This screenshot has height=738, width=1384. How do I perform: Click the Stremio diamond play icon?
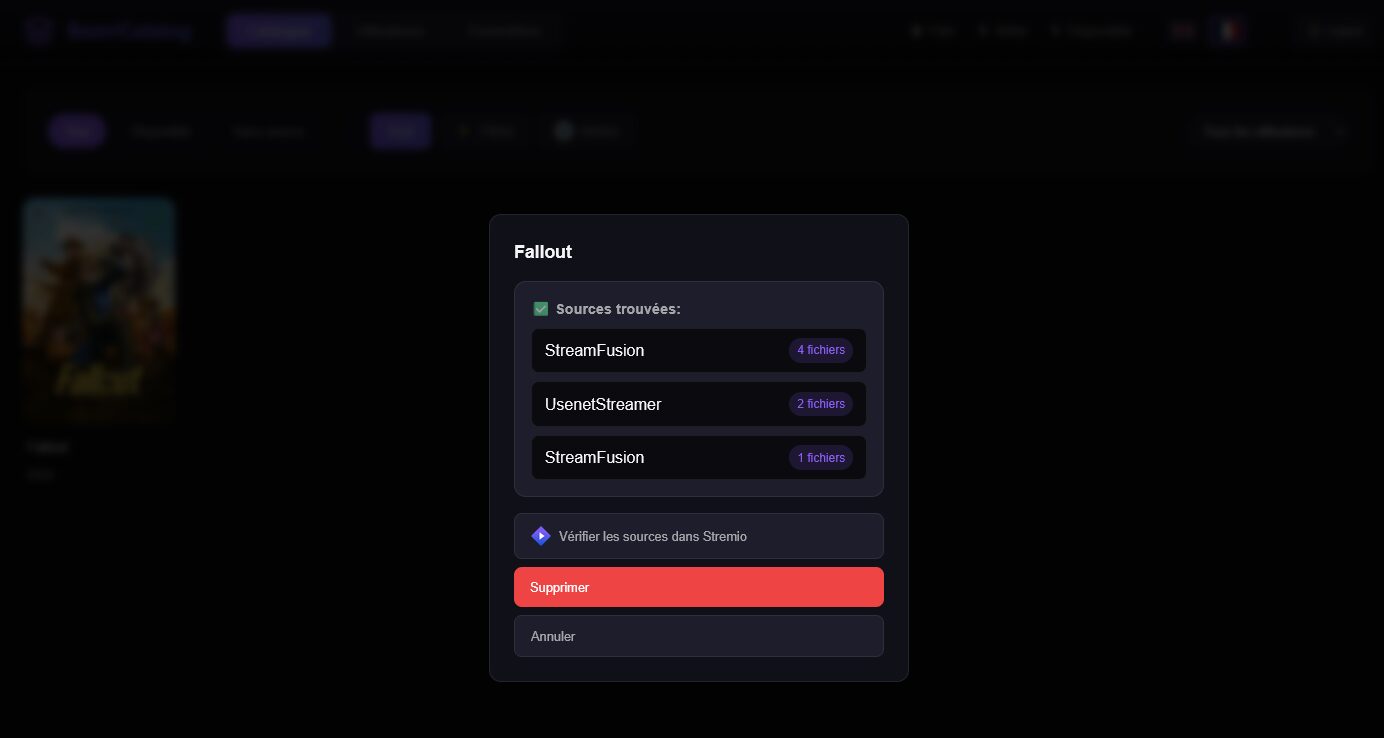(541, 536)
